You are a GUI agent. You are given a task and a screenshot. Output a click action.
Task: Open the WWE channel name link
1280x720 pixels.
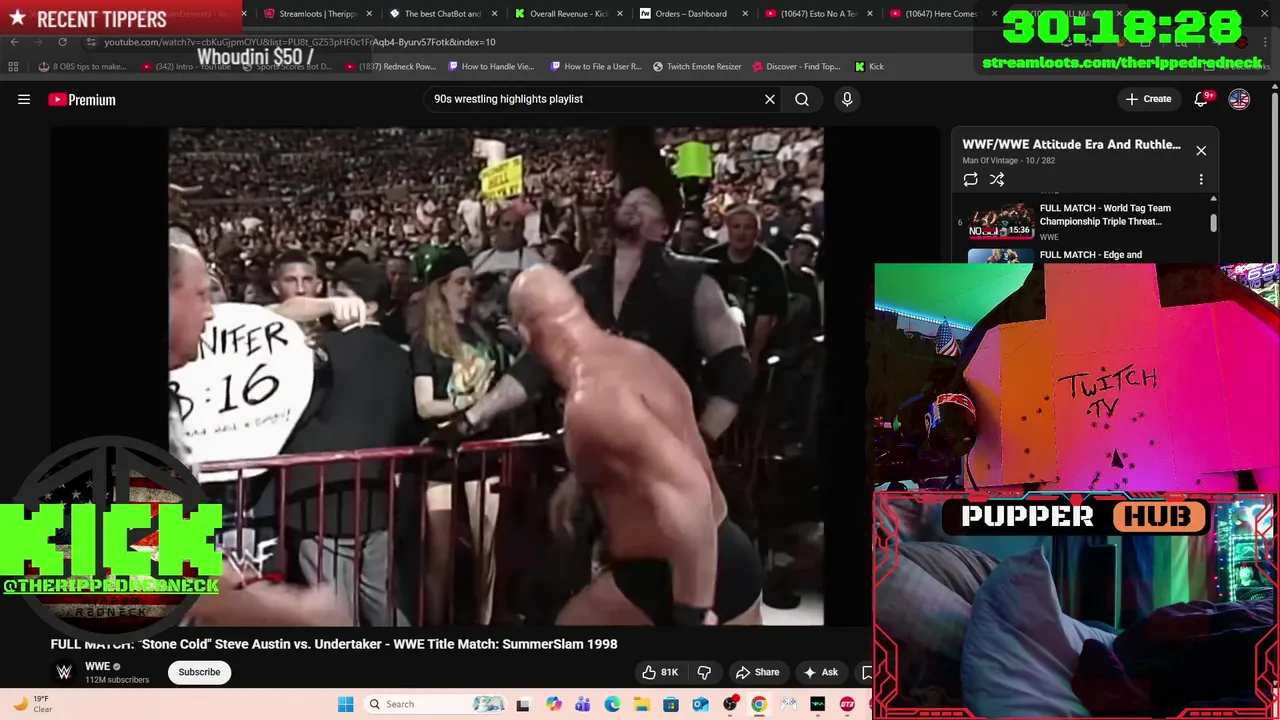tap(97, 667)
